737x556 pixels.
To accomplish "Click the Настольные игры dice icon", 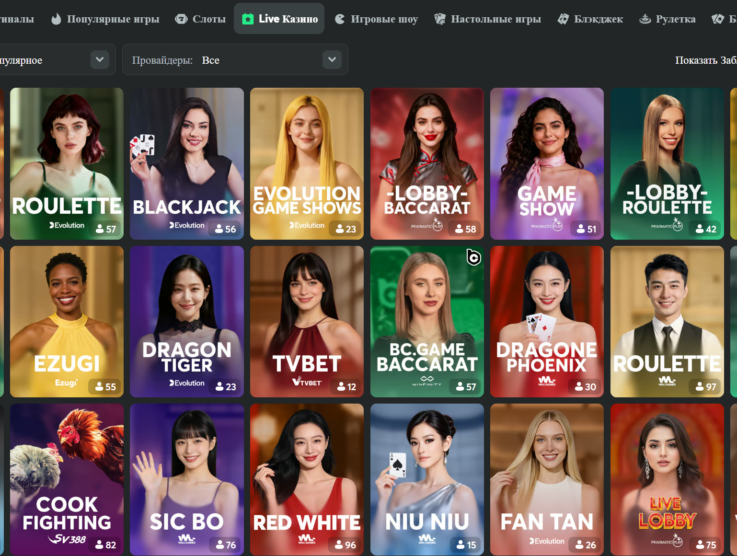I will coord(439,19).
